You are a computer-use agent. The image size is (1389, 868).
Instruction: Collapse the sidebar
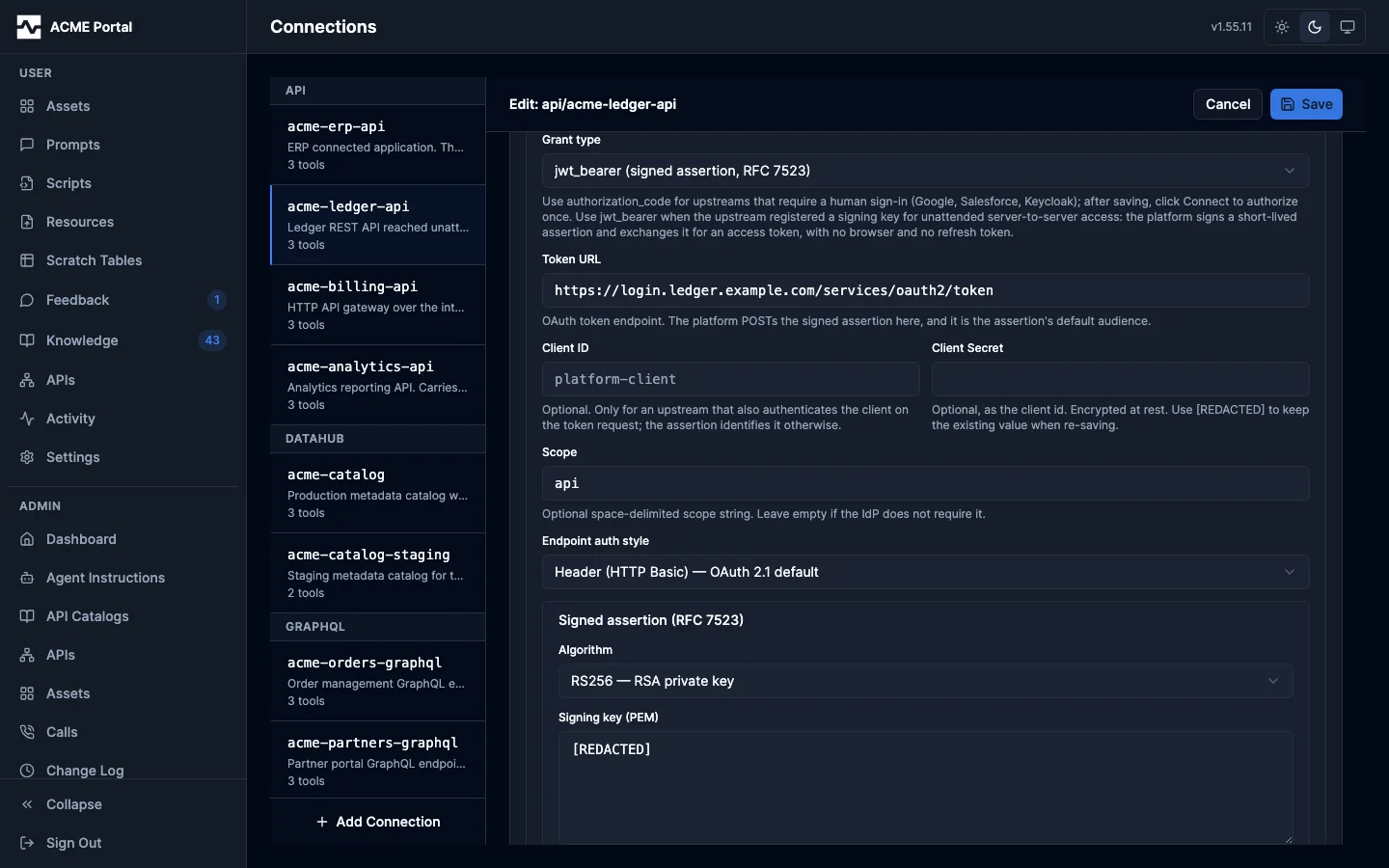click(123, 804)
